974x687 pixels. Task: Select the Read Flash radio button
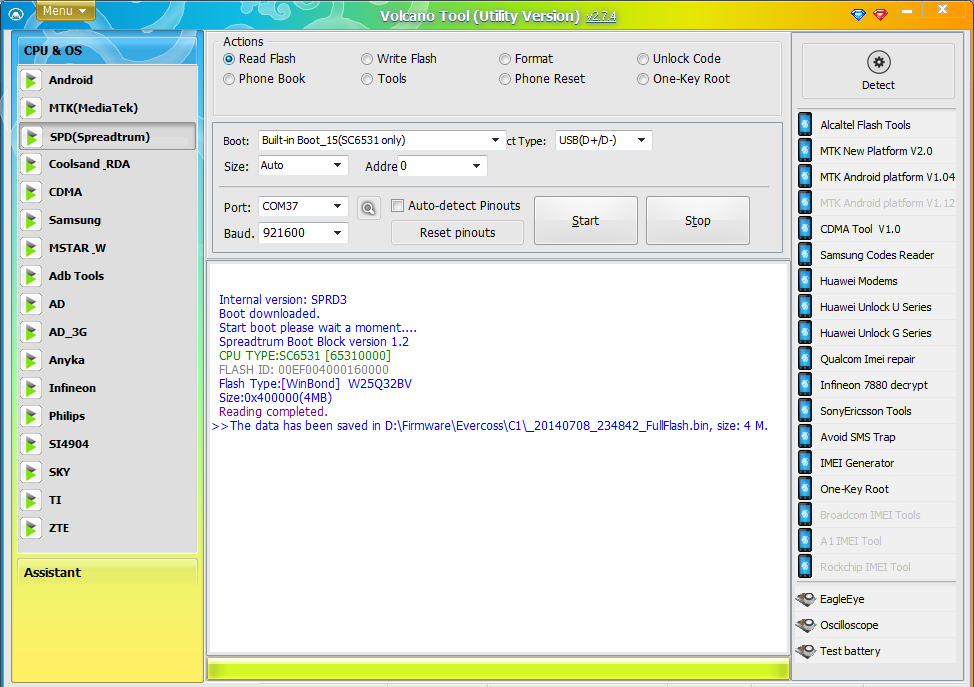pos(229,59)
